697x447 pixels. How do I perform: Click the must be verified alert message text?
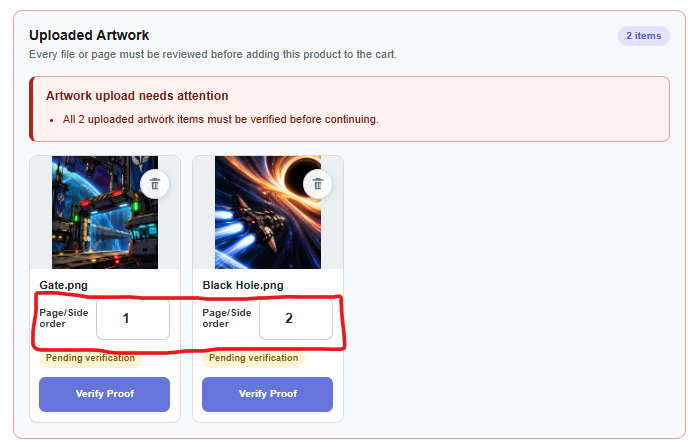(220, 120)
